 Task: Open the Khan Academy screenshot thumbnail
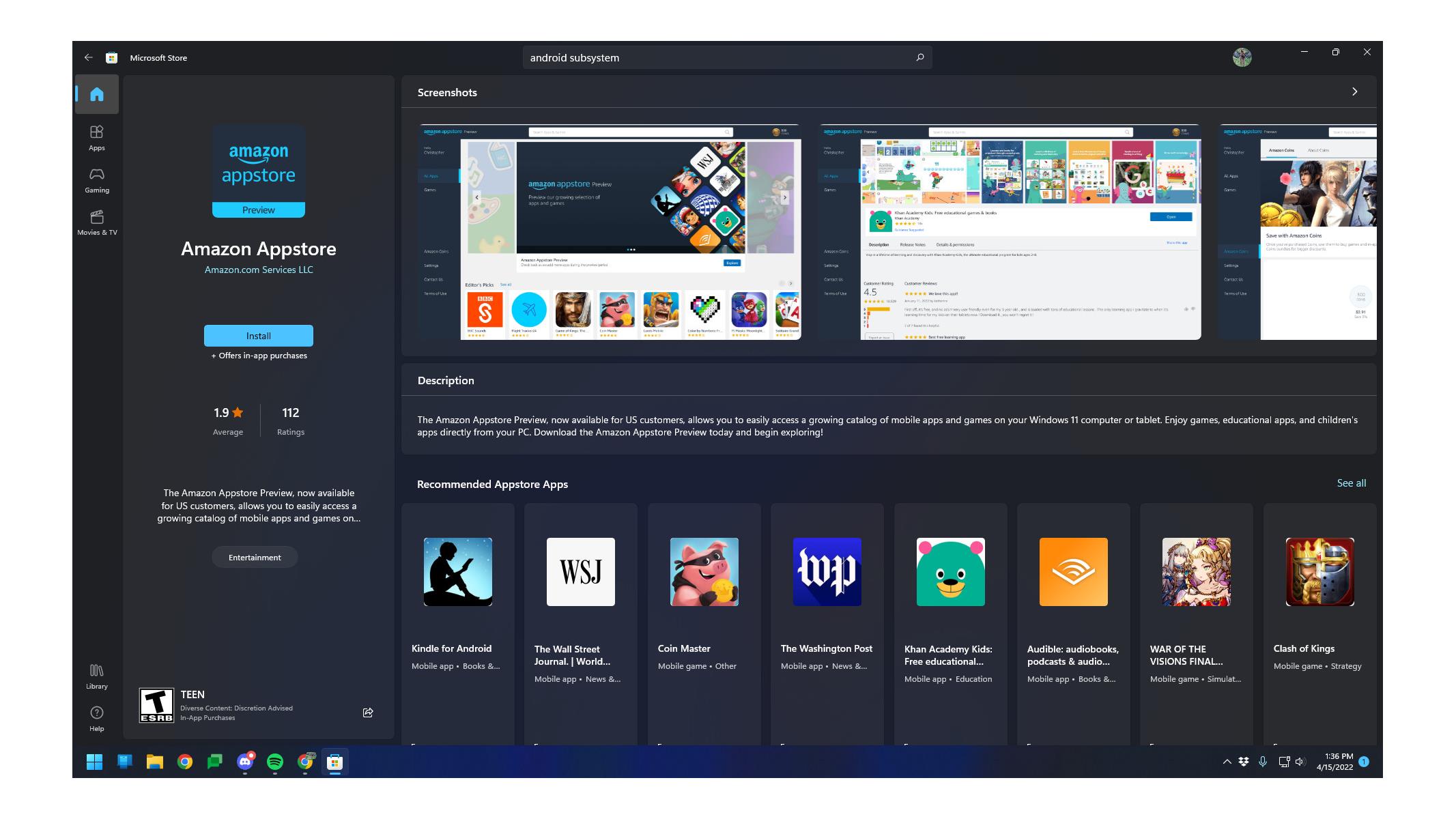click(x=1010, y=232)
